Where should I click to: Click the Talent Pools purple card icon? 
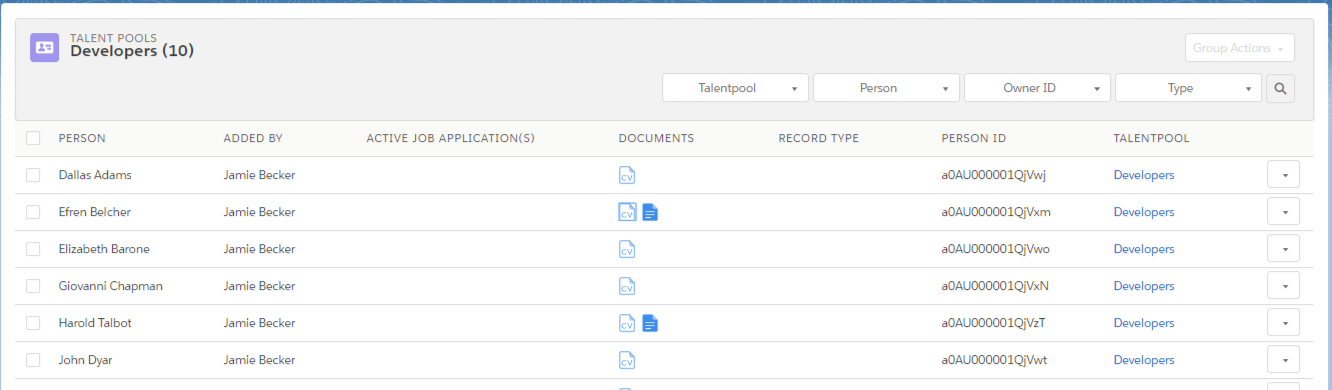click(44, 47)
